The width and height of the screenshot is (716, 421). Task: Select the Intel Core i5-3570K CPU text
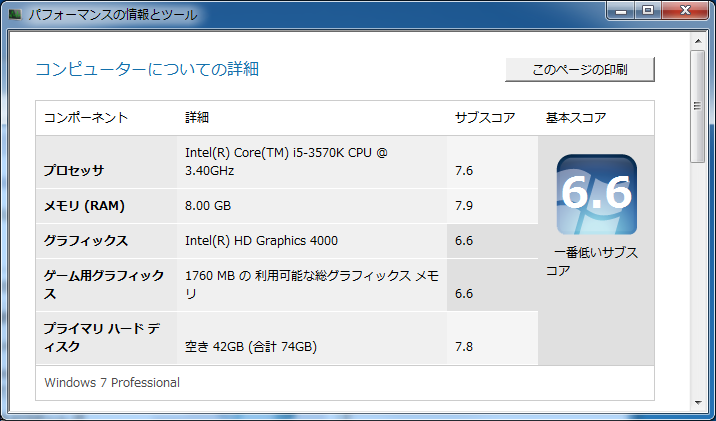tap(286, 161)
